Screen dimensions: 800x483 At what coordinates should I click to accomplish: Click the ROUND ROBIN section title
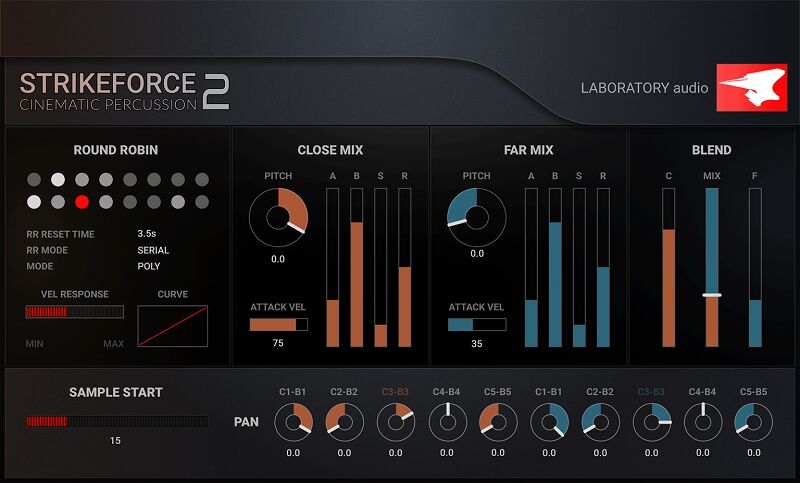(x=116, y=150)
